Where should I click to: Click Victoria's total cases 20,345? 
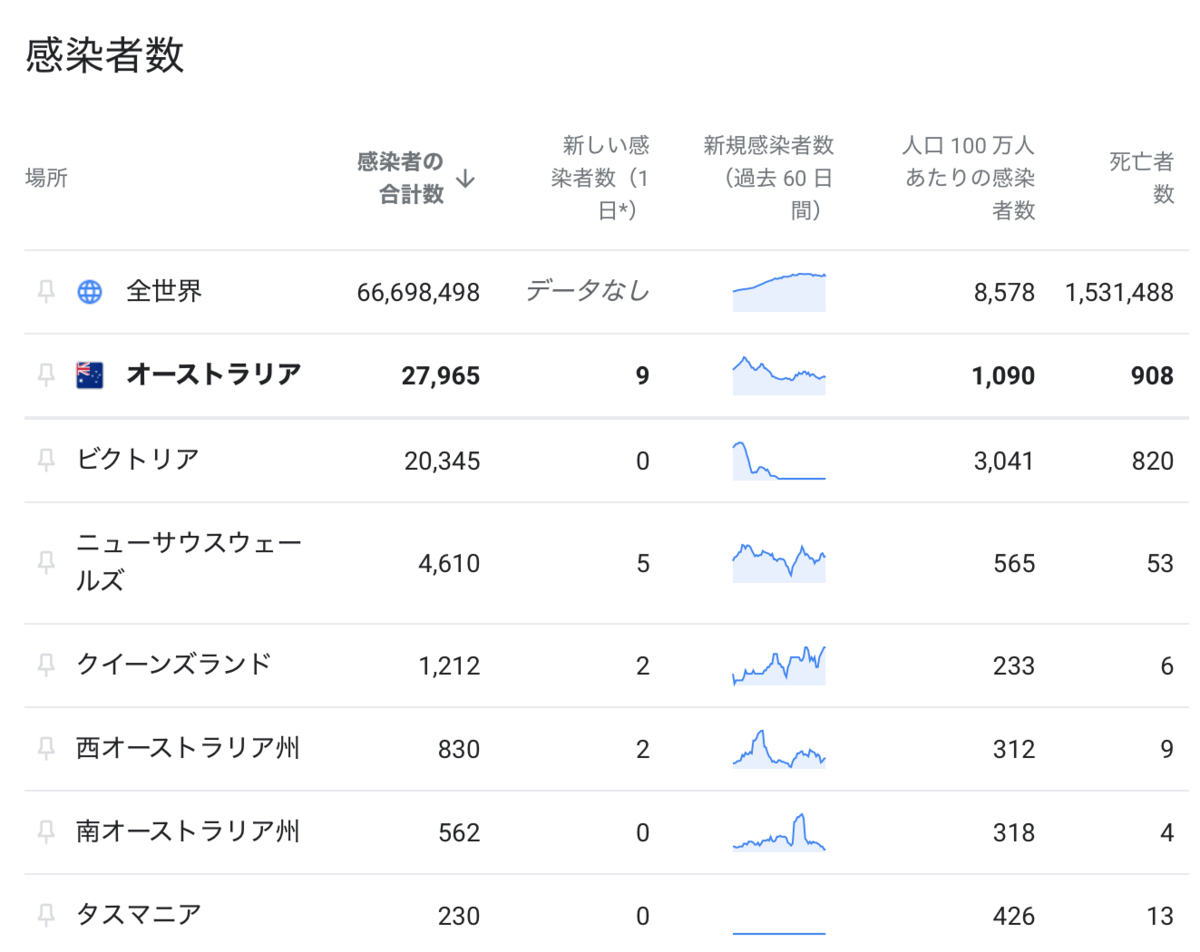click(442, 461)
